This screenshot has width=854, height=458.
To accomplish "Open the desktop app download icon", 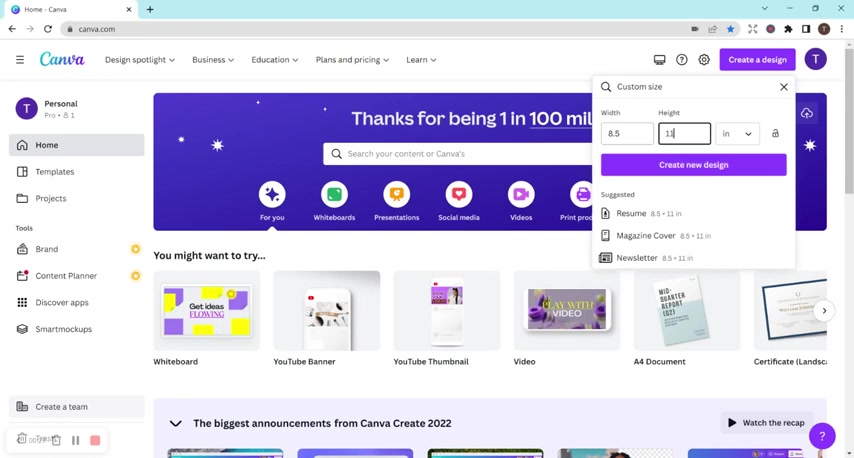I will pos(659,60).
